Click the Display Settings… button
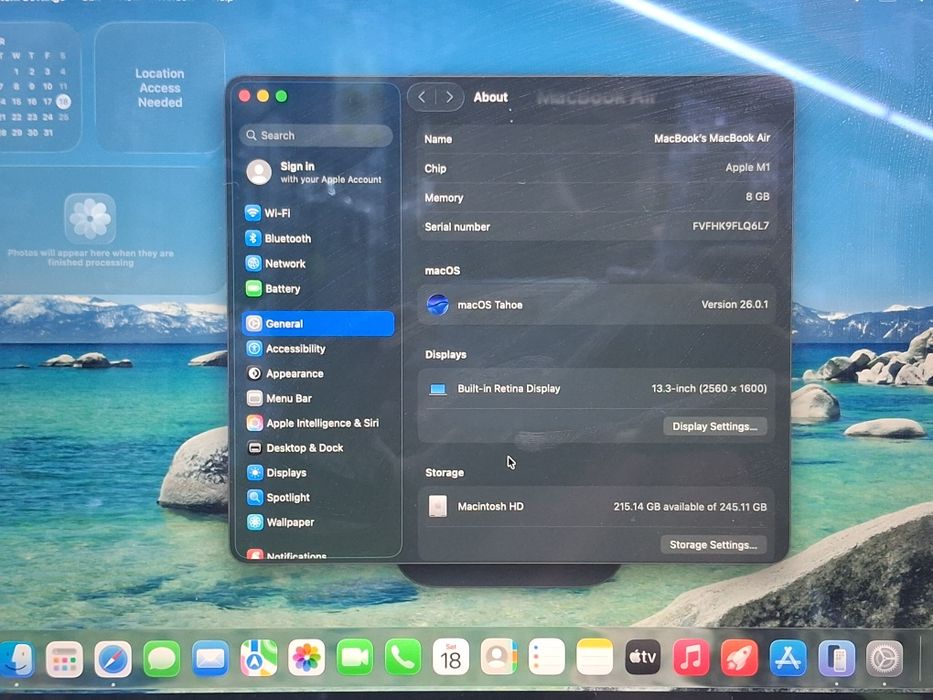The height and width of the screenshot is (700, 933). [715, 426]
